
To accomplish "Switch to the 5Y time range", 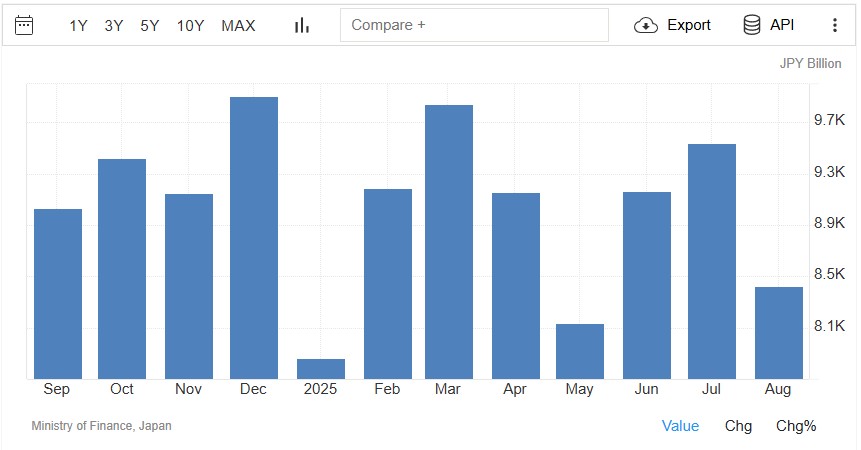I will coord(149,25).
